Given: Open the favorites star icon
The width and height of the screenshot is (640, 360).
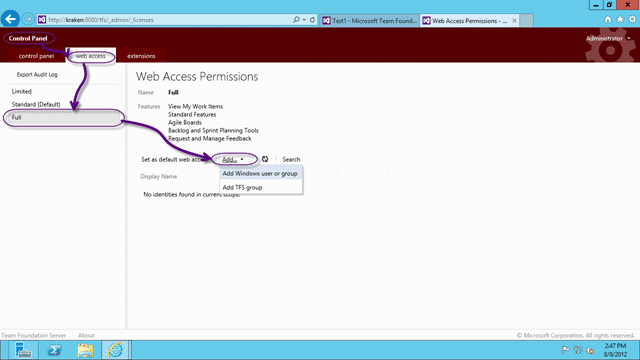Looking at the screenshot, I should tap(620, 20).
